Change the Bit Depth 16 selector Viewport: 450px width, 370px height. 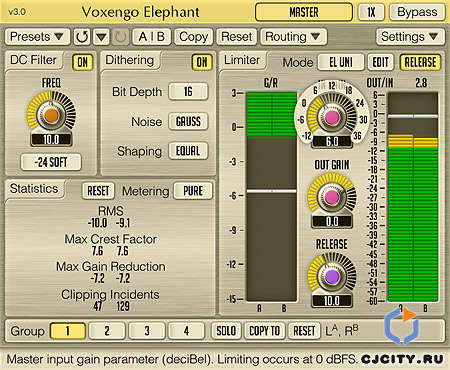[x=188, y=91]
